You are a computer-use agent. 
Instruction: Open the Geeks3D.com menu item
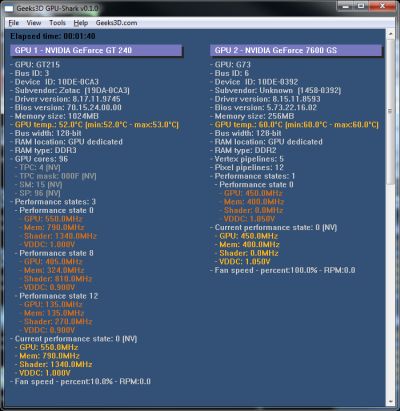(x=116, y=23)
